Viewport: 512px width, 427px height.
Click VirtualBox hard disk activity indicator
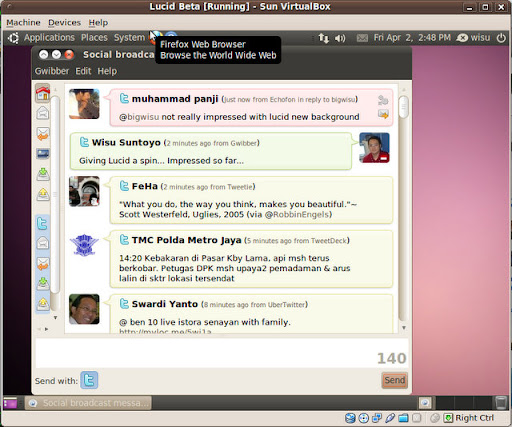(x=350, y=418)
